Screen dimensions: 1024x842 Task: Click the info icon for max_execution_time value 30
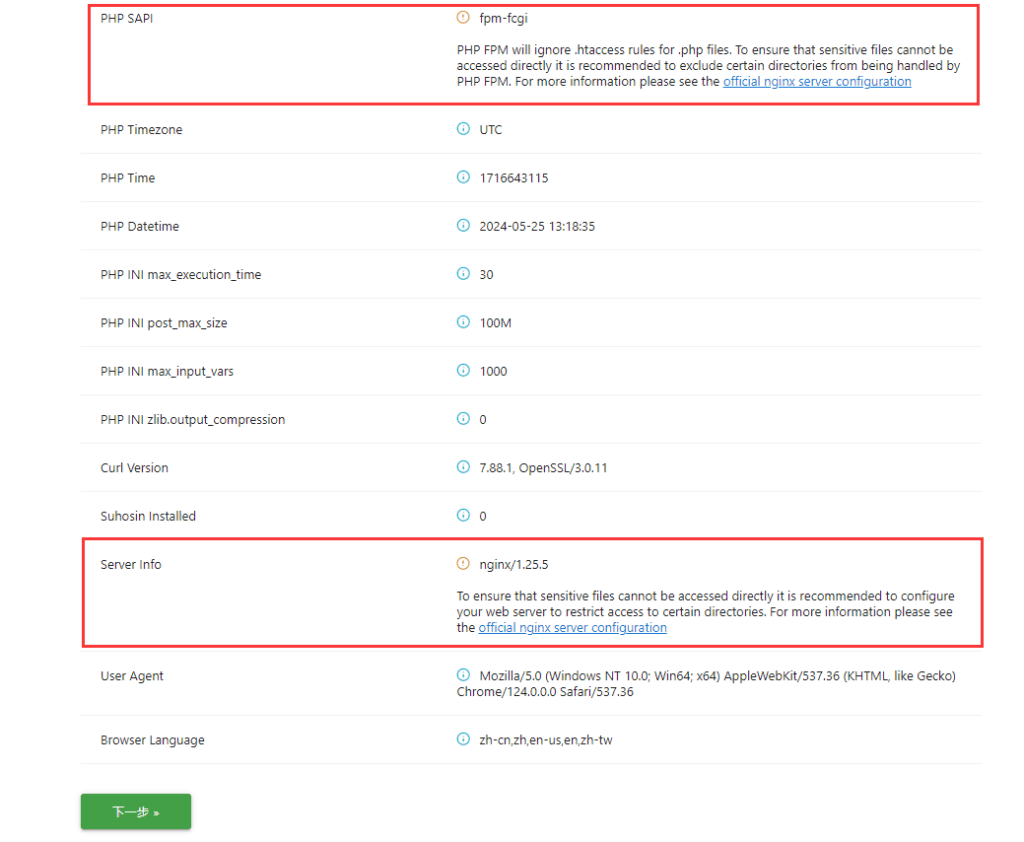[x=462, y=274]
